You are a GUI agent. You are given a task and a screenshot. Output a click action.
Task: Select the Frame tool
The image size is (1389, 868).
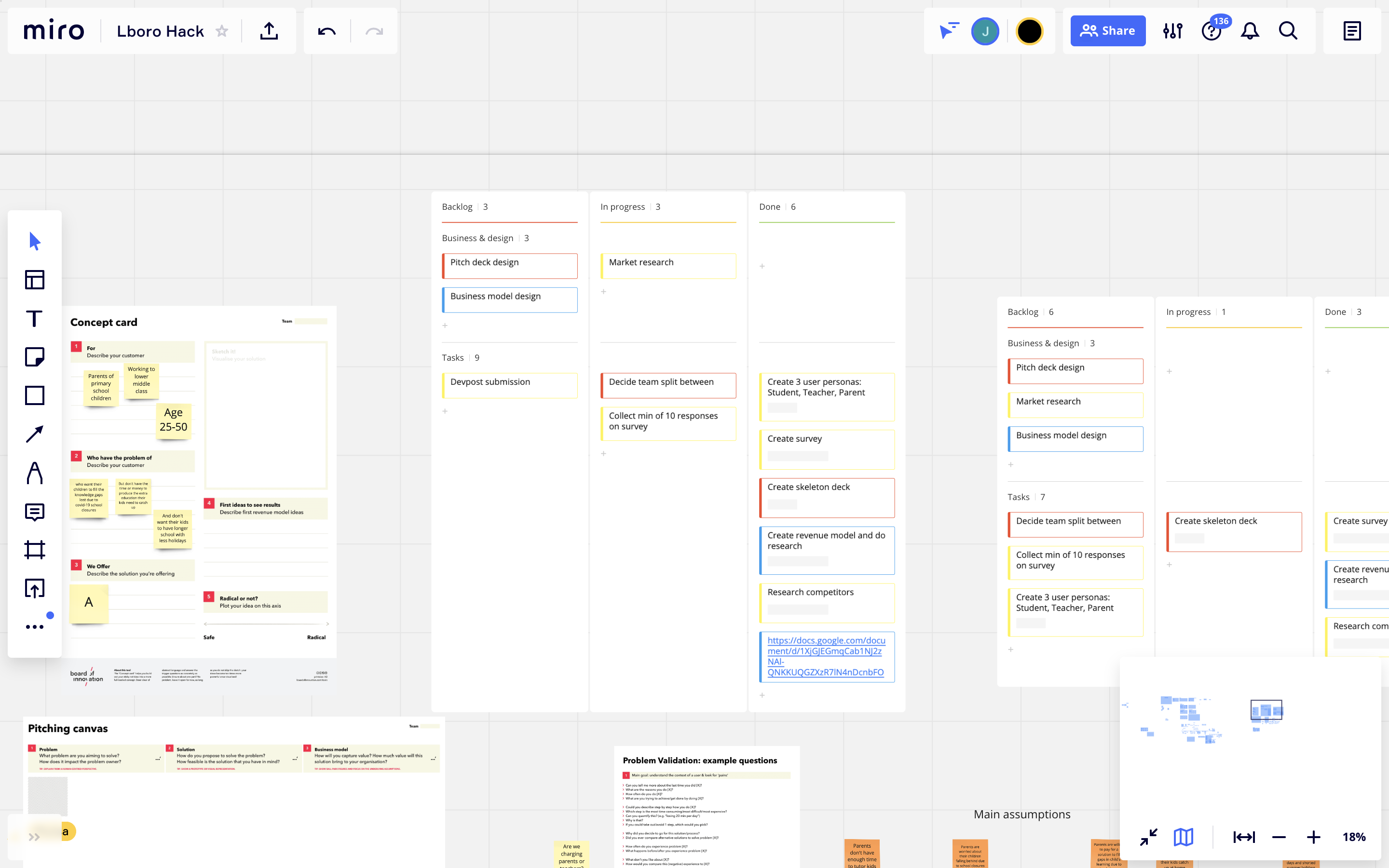(34, 550)
